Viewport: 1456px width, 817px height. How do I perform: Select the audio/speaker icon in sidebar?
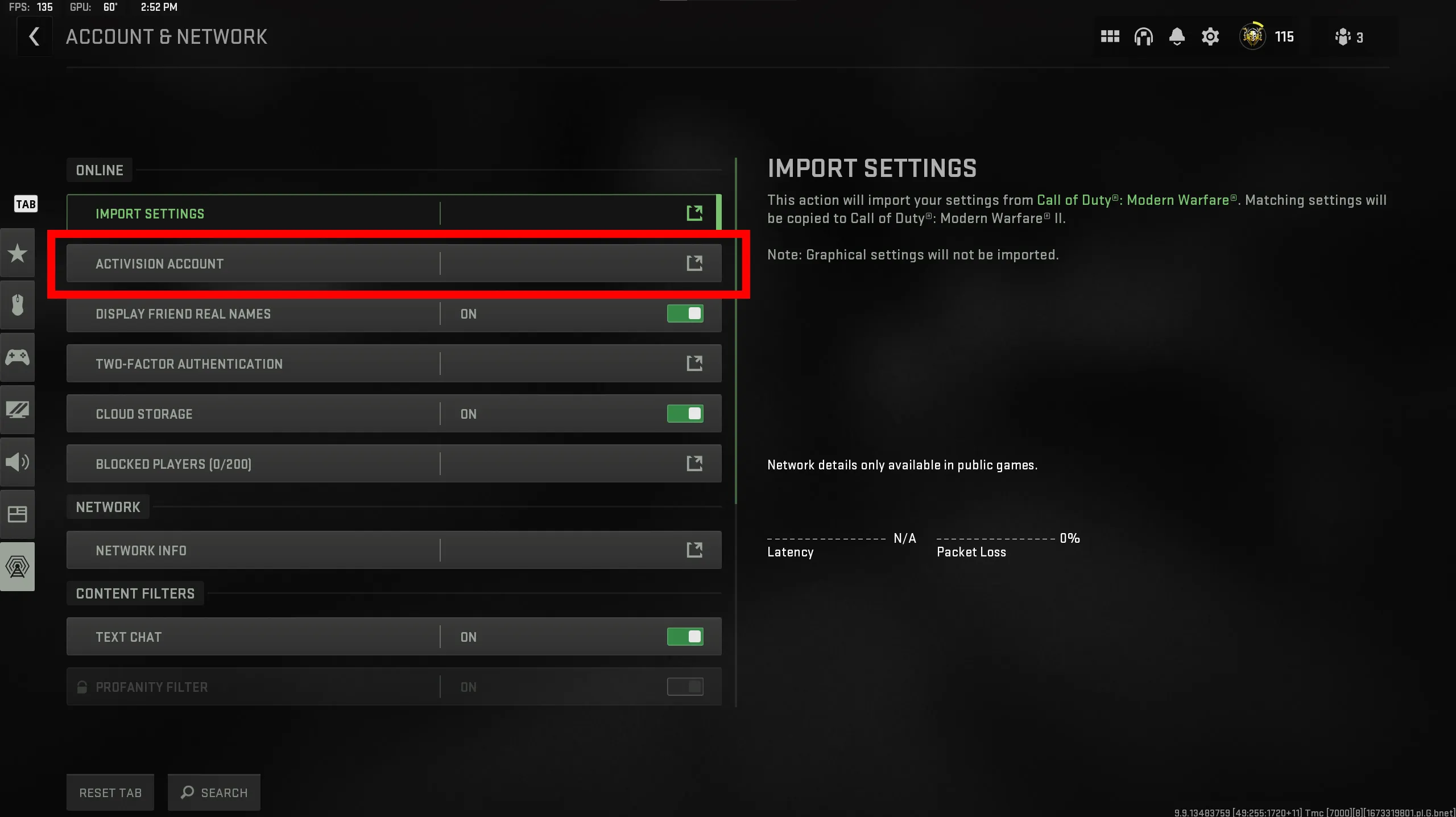[x=17, y=461]
